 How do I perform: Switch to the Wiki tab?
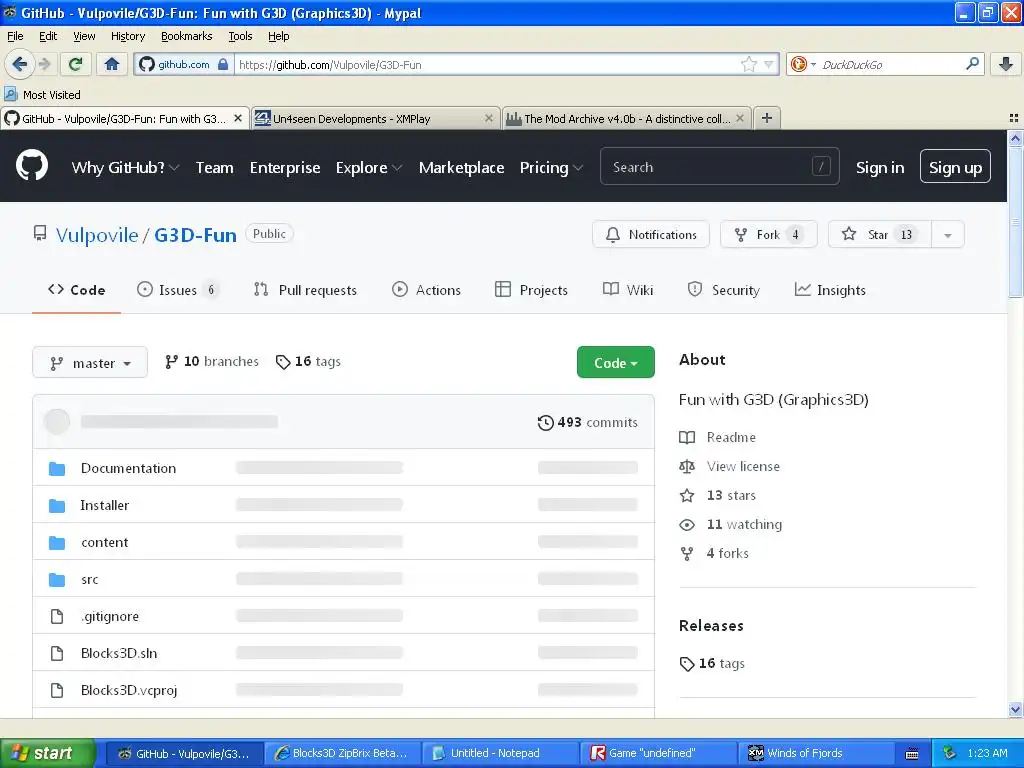[x=628, y=290]
